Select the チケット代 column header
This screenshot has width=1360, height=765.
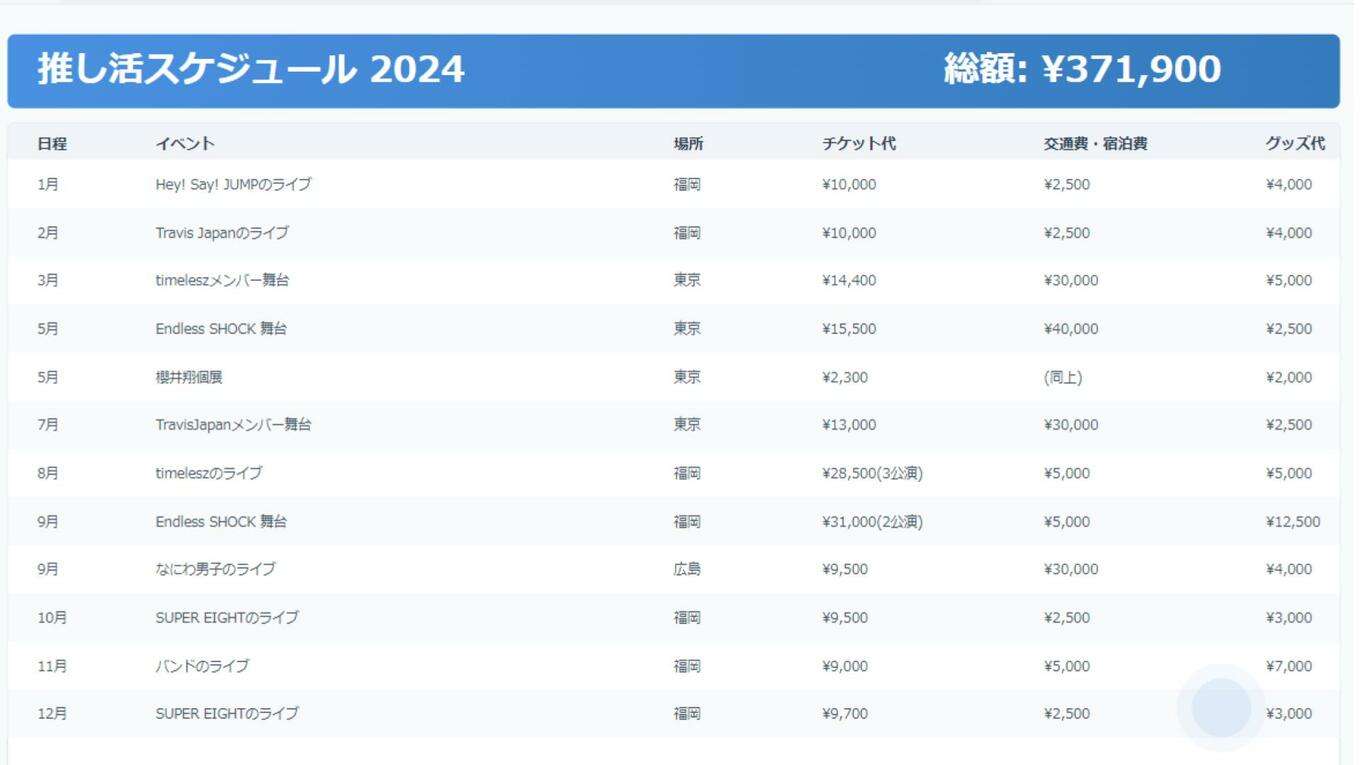pyautogui.click(x=859, y=144)
